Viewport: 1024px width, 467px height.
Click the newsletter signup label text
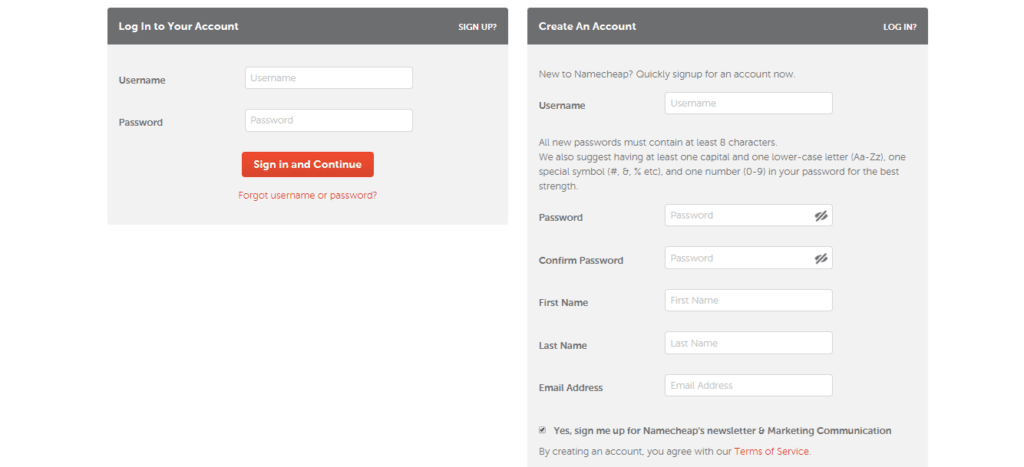(721, 431)
